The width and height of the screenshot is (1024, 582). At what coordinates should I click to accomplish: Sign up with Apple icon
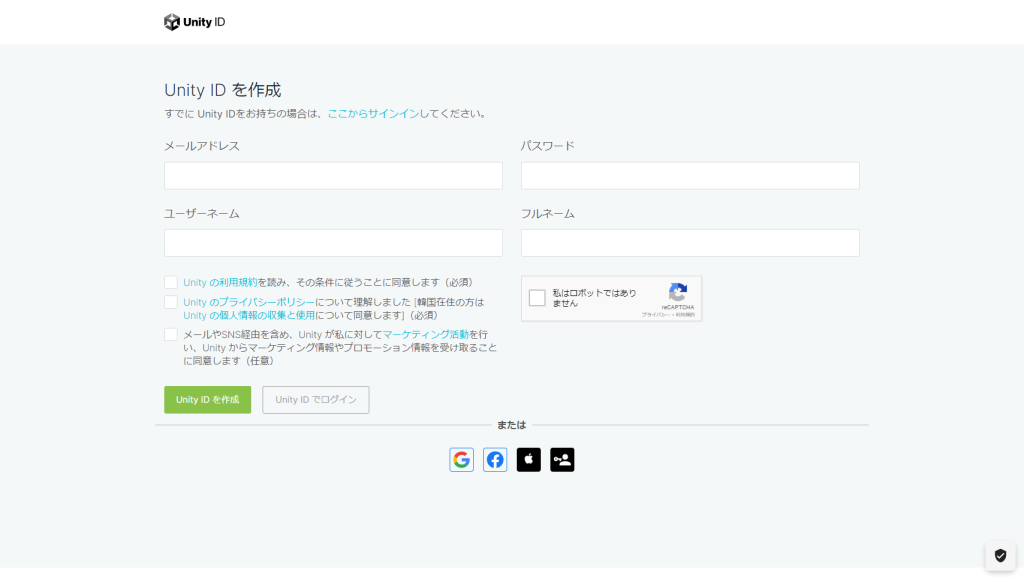528,460
